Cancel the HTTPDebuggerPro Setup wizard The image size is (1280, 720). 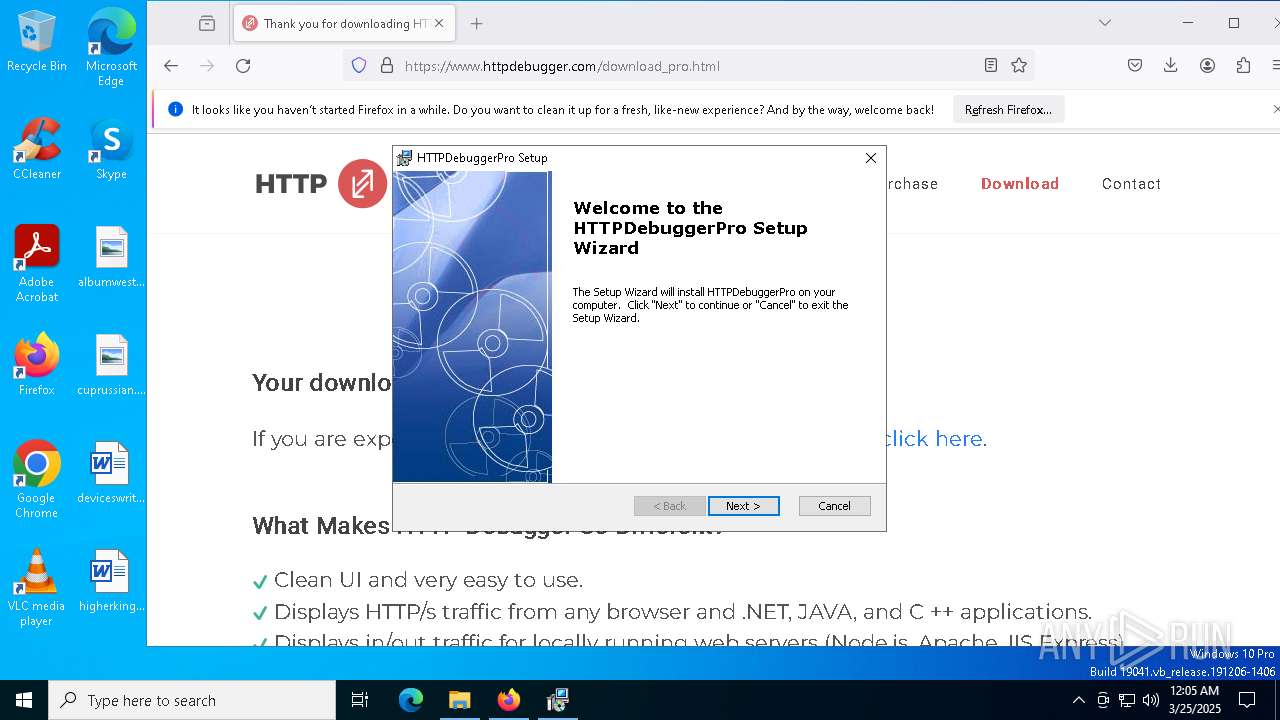(834, 506)
